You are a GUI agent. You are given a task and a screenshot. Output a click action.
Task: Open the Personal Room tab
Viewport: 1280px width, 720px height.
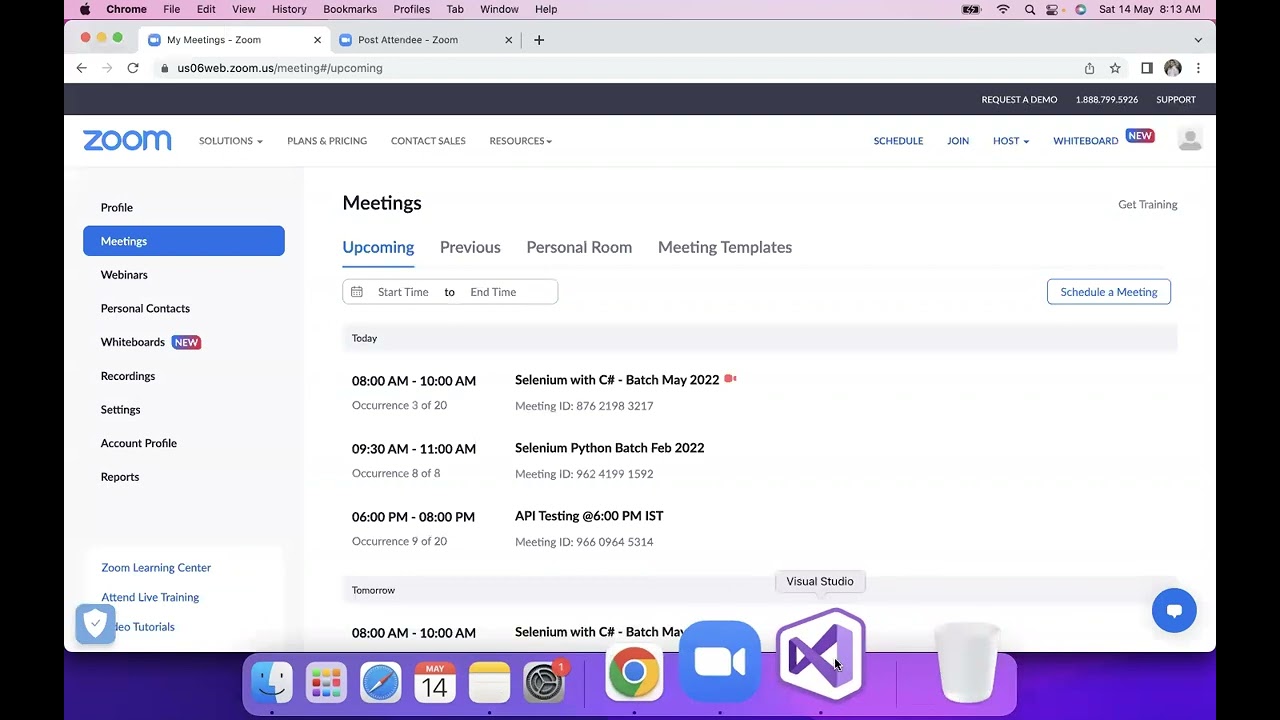coord(579,247)
